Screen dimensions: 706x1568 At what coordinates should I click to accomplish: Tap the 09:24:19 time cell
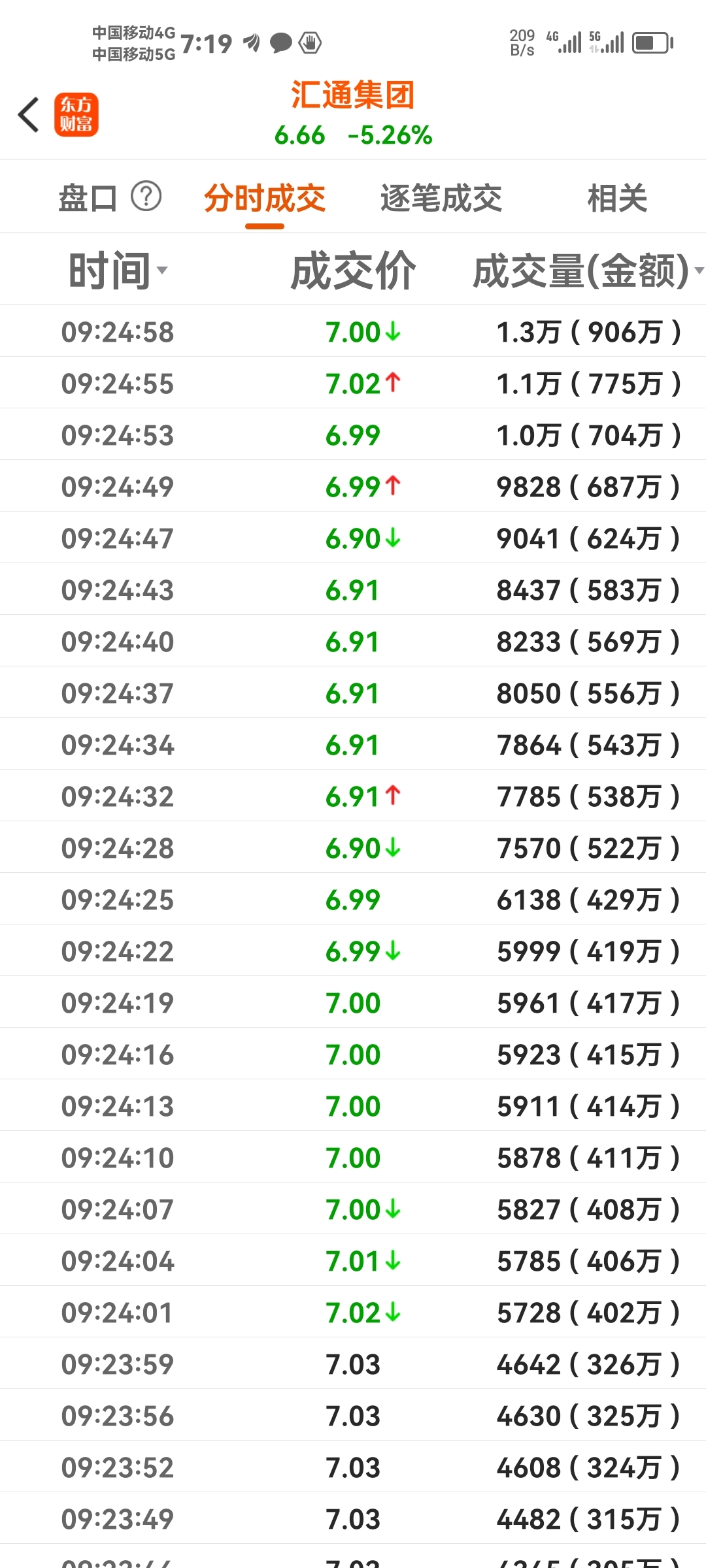[x=118, y=1003]
